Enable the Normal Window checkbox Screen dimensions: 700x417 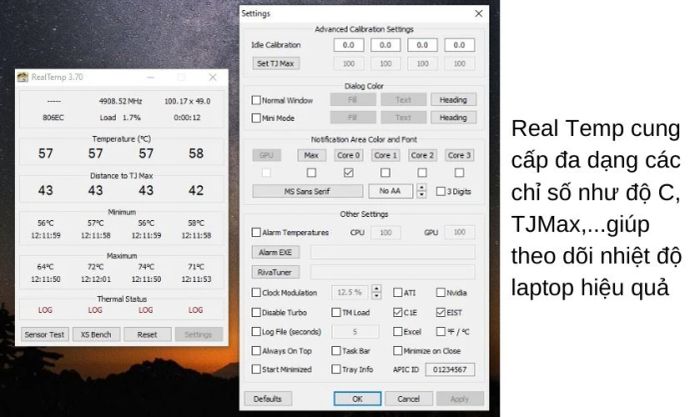pos(256,100)
